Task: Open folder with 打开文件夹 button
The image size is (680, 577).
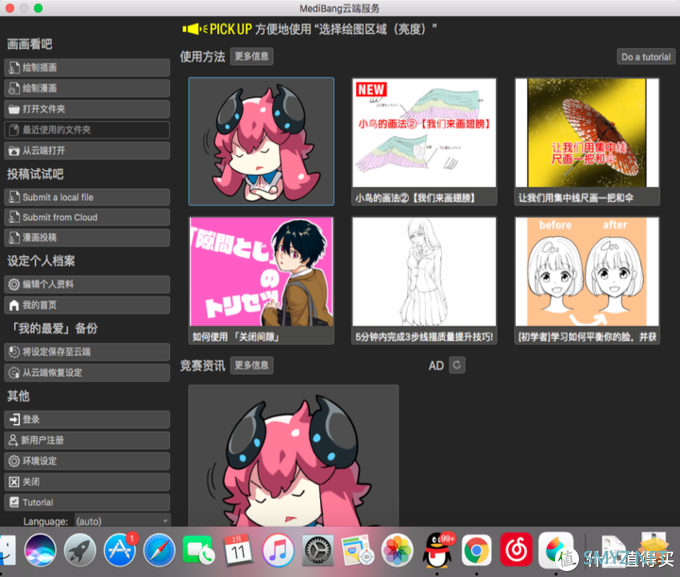Action: click(x=87, y=109)
